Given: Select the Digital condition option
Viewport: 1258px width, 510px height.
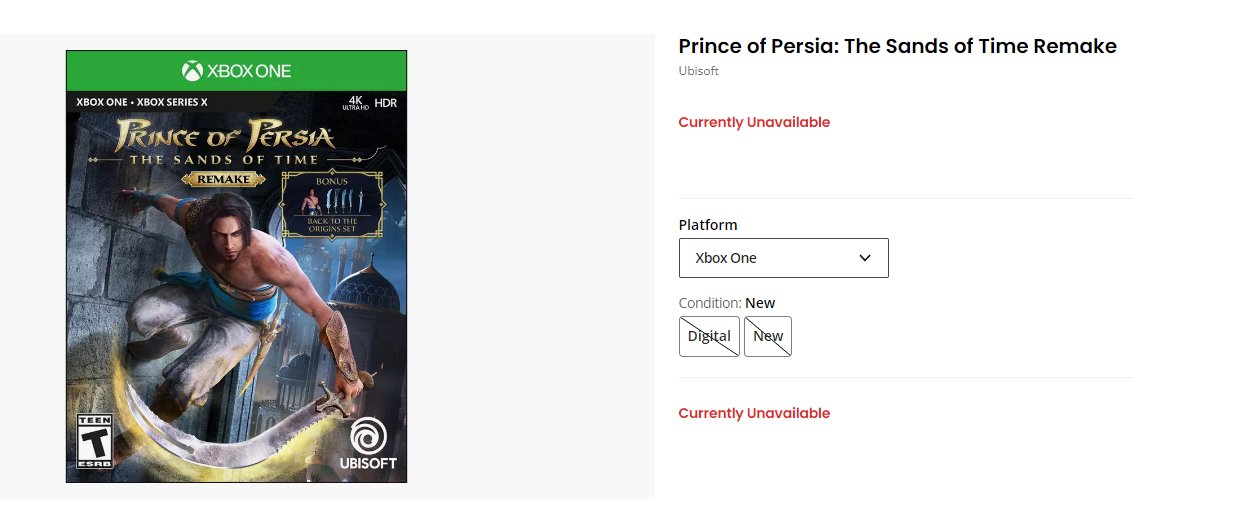Looking at the screenshot, I should coord(709,337).
